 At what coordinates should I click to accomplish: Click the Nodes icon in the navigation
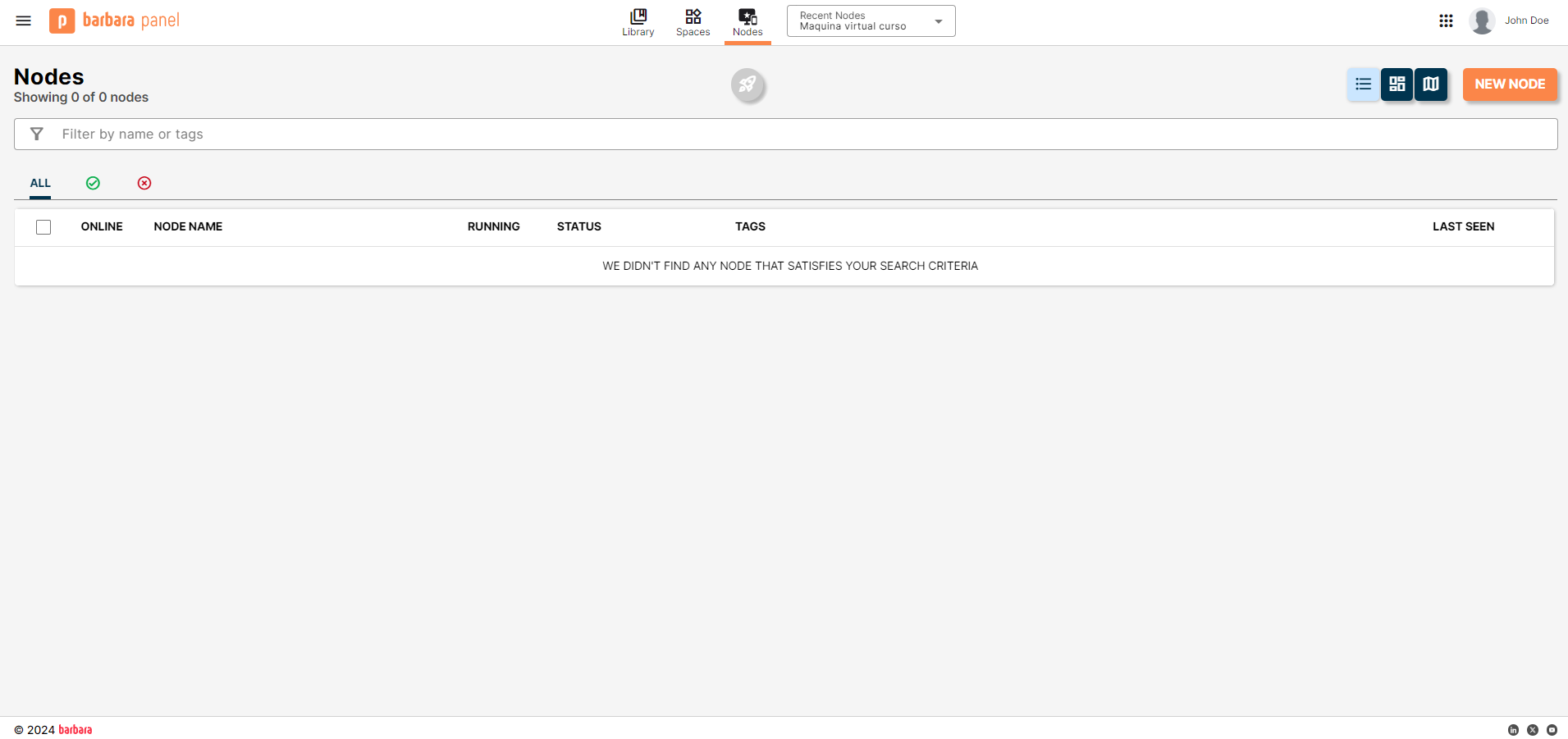point(747,21)
